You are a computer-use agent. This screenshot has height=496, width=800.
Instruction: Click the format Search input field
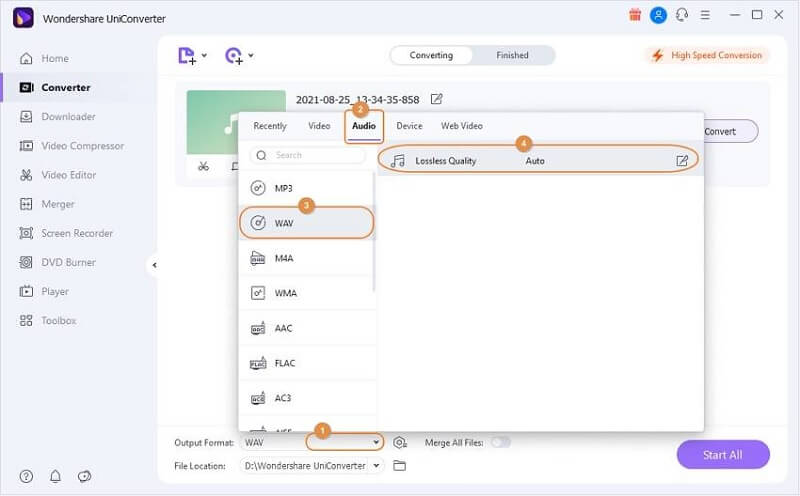(x=312, y=156)
